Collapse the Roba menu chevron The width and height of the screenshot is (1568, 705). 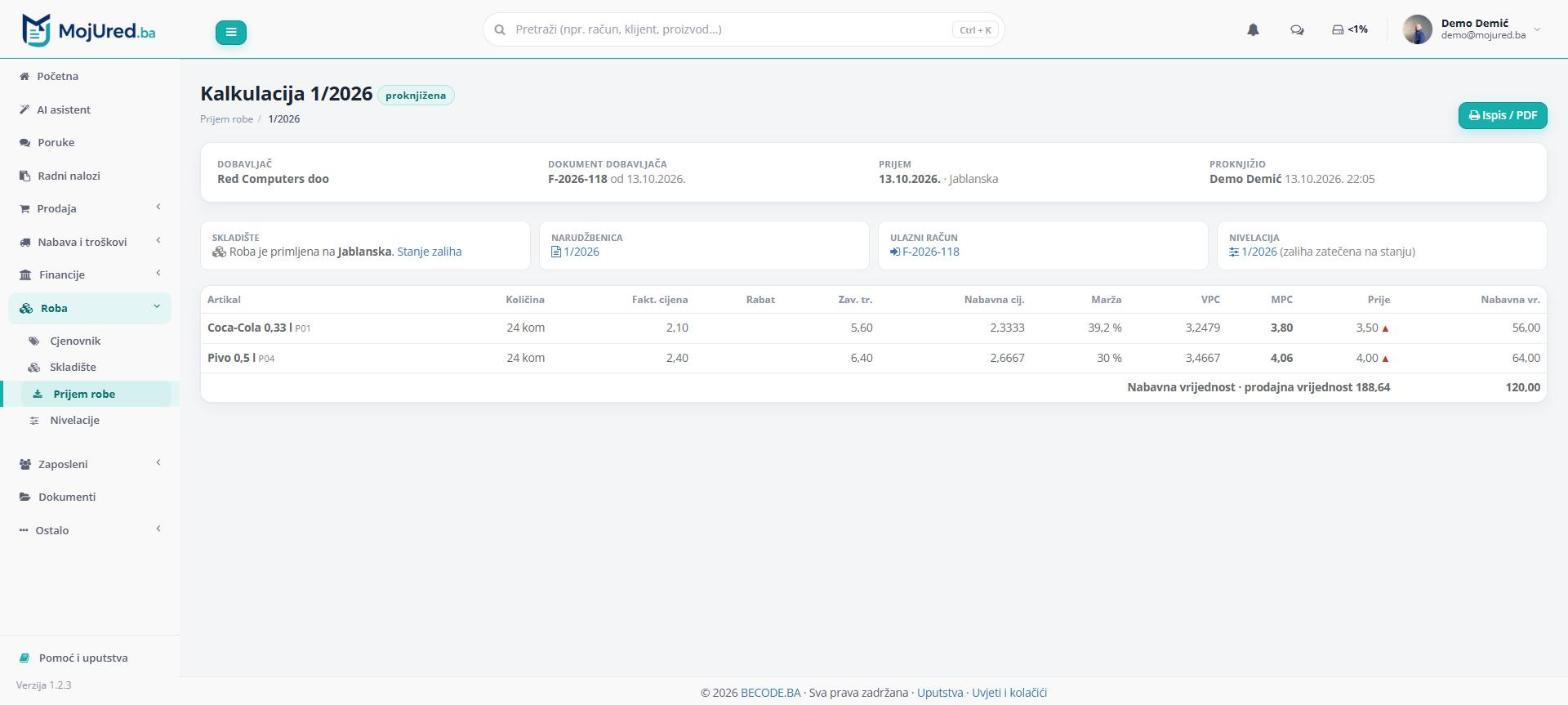click(x=156, y=307)
